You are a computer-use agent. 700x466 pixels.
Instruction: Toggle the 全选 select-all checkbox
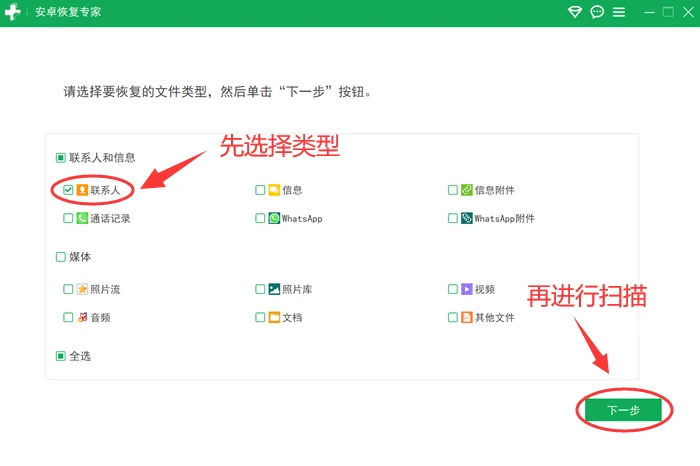point(61,356)
